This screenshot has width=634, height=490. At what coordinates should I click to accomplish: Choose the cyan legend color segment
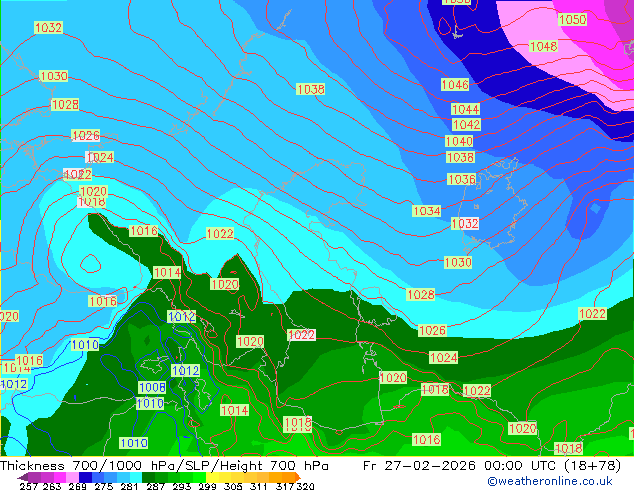[x=135, y=477]
